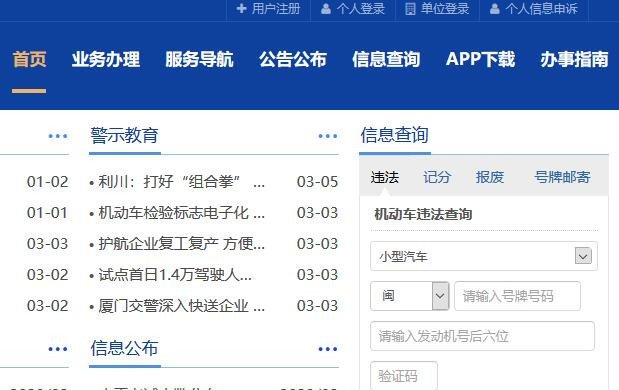
Task: Open the 闽 province prefix dropdown
Action: (x=409, y=296)
